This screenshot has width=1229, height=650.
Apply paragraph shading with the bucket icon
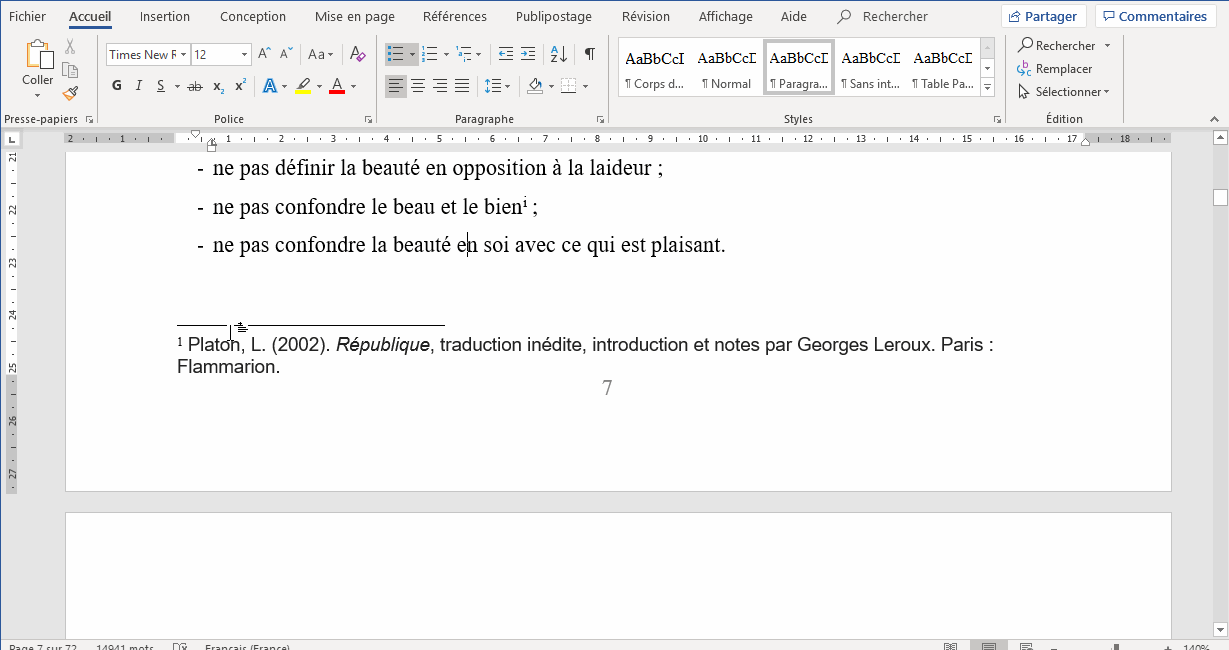click(x=536, y=86)
